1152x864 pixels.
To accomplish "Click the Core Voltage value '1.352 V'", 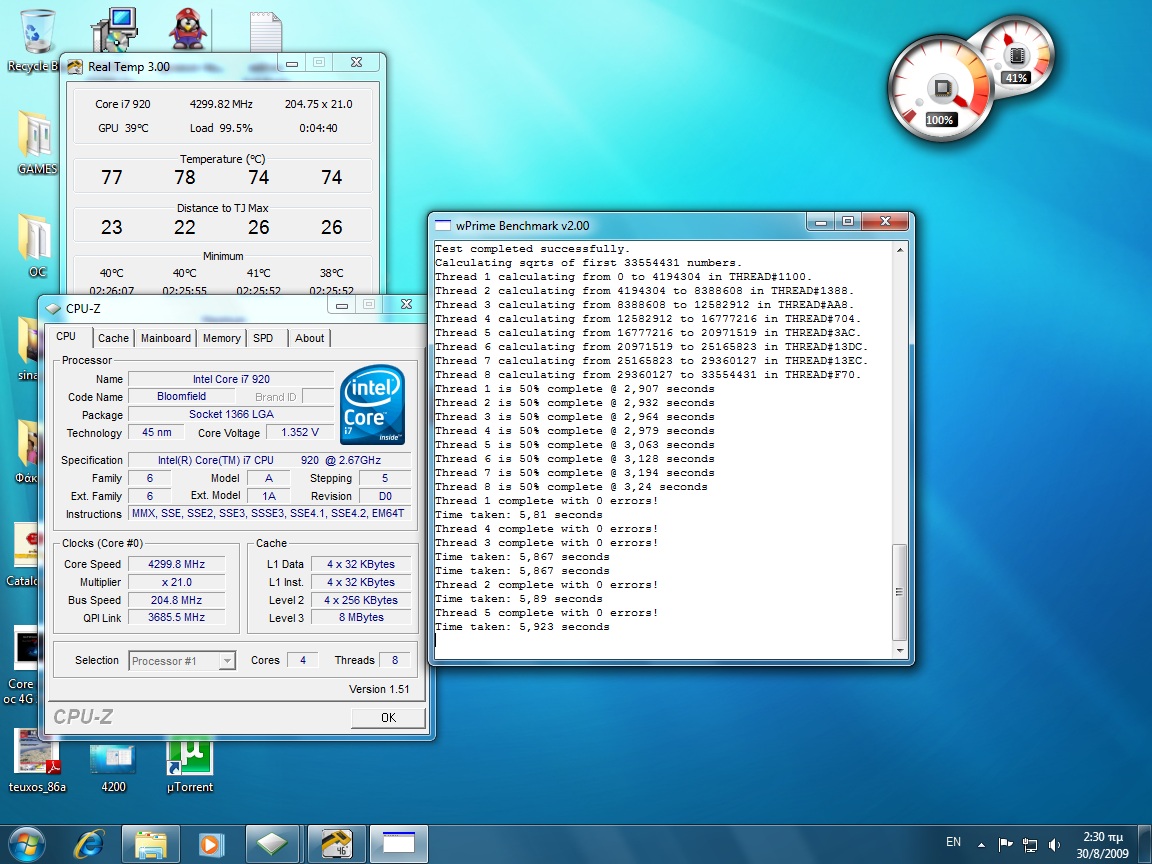I will click(x=300, y=432).
